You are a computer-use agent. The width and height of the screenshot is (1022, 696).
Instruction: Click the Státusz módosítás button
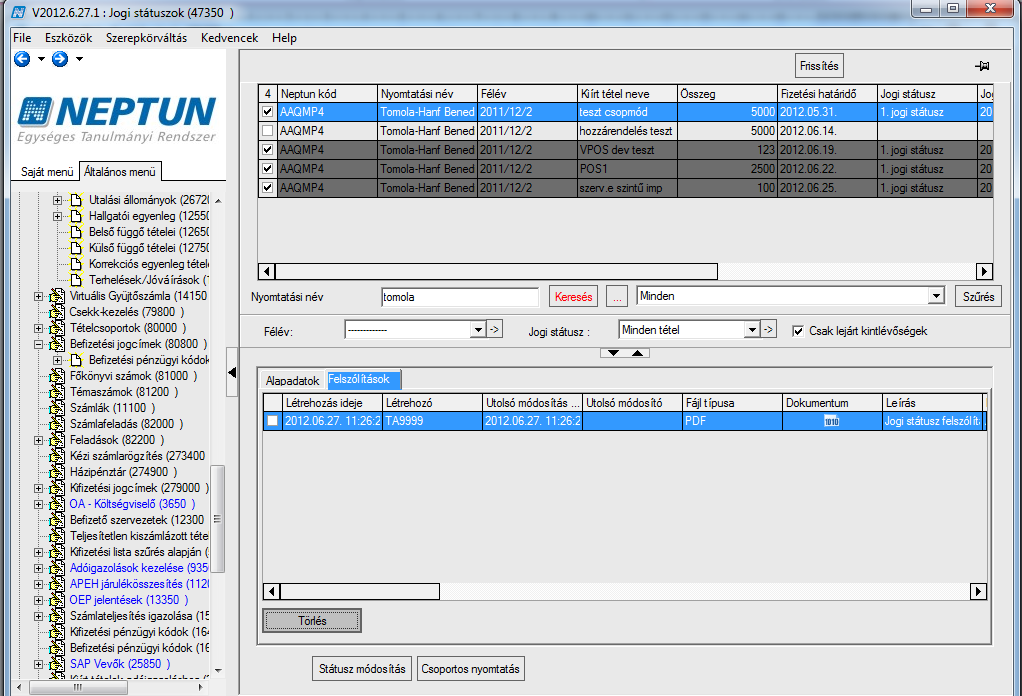(x=362, y=669)
